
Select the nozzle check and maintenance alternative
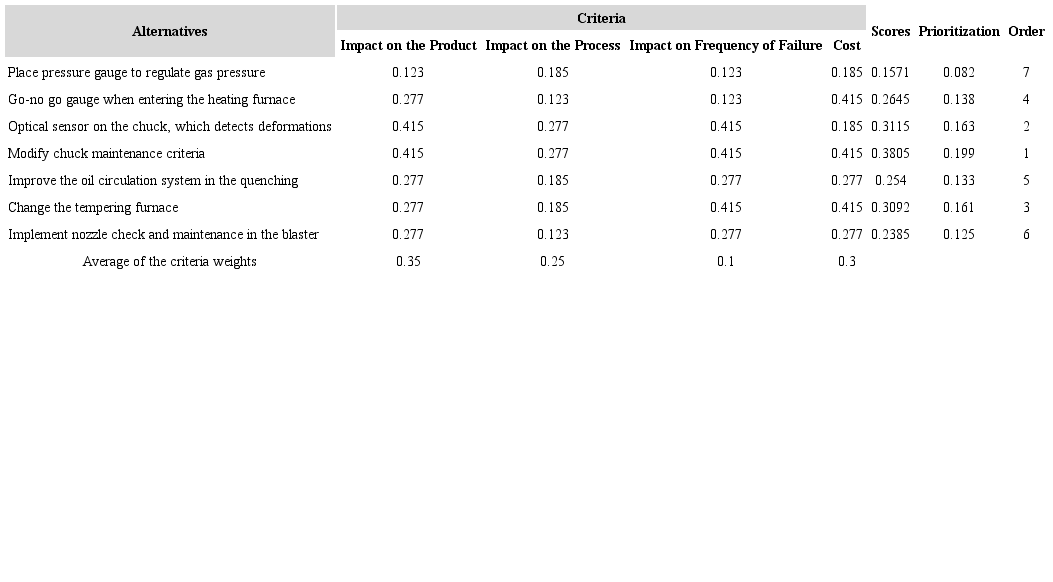[x=164, y=234]
